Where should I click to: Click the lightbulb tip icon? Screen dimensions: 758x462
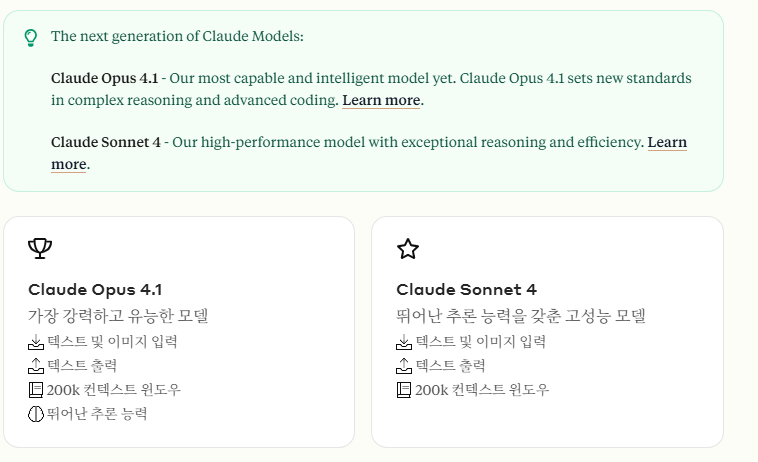click(x=31, y=37)
